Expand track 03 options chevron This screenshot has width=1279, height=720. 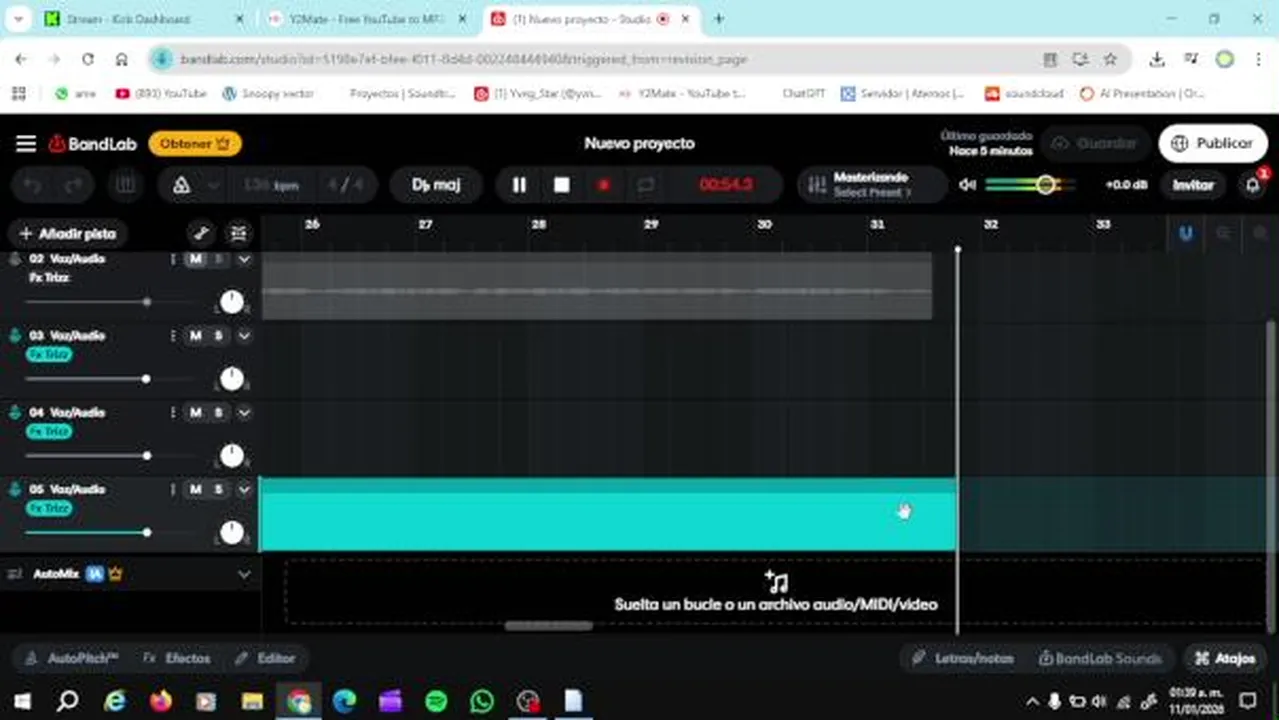pos(243,336)
